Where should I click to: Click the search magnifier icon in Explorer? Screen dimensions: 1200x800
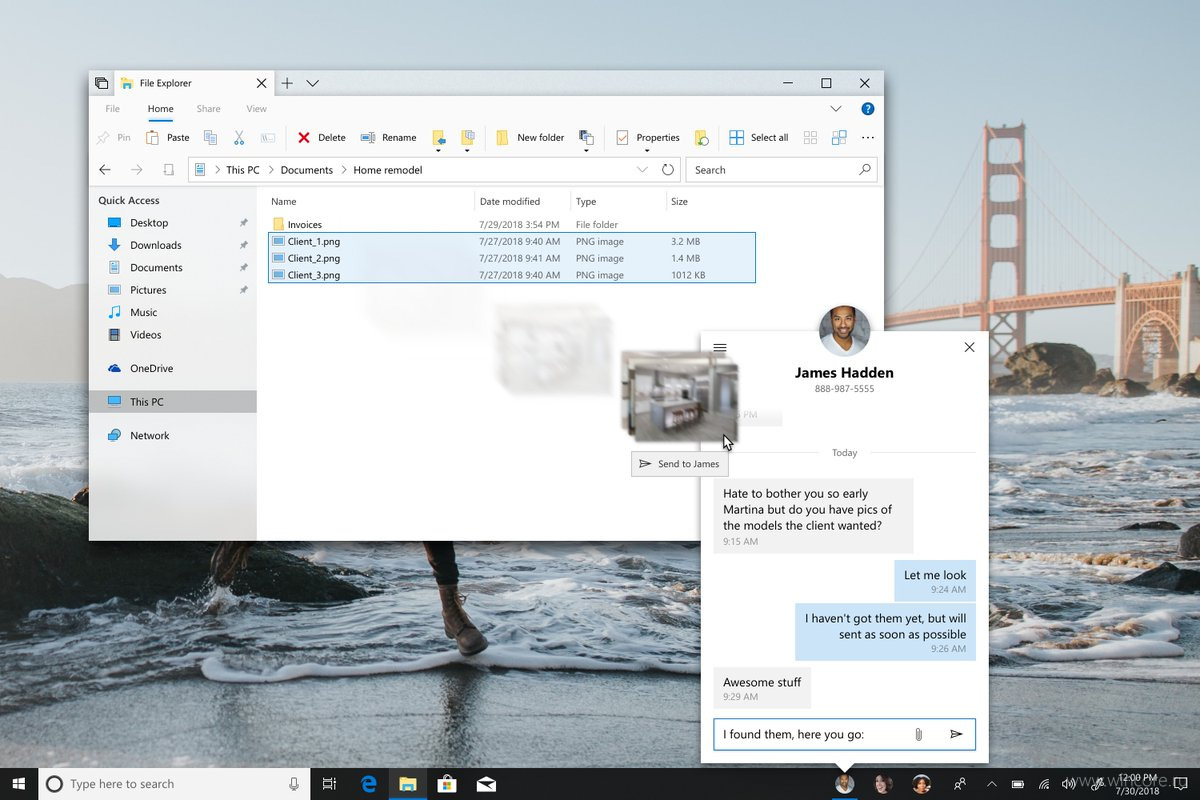pos(865,170)
